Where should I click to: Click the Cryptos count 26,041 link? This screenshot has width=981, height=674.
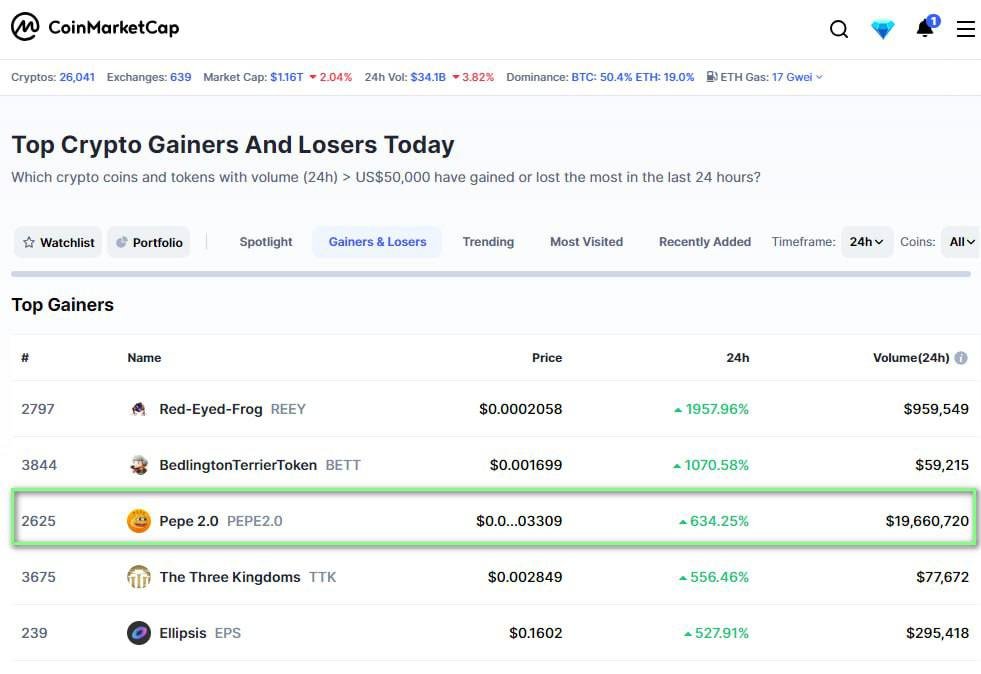77,77
